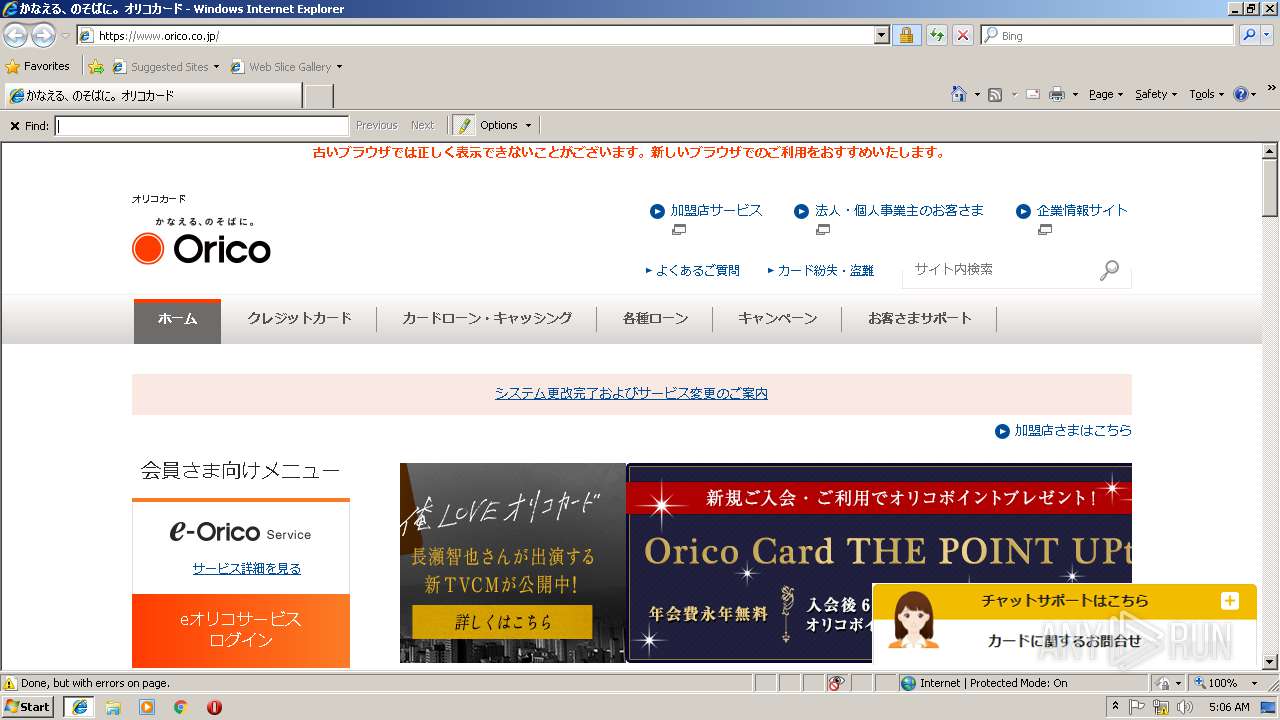
Task: Click the サイト内検索 search field
Action: 1000,270
